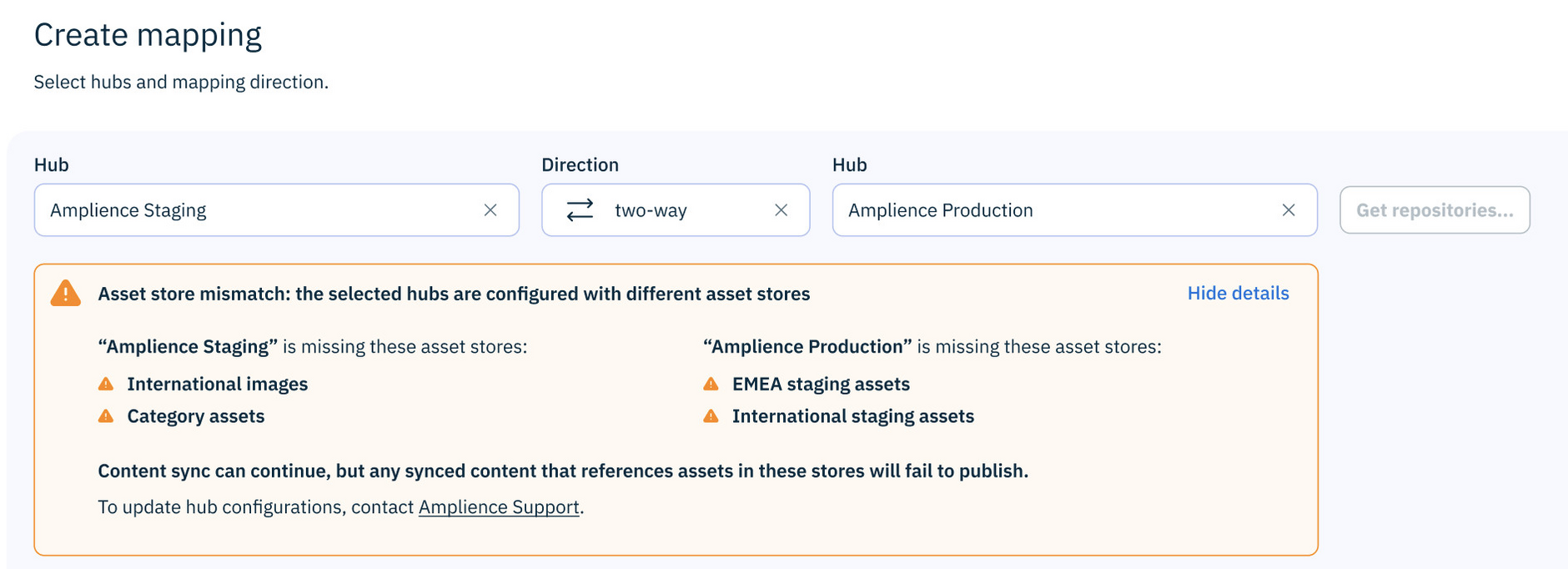
Task: Click the two-way arrows direction icon
Action: click(580, 210)
